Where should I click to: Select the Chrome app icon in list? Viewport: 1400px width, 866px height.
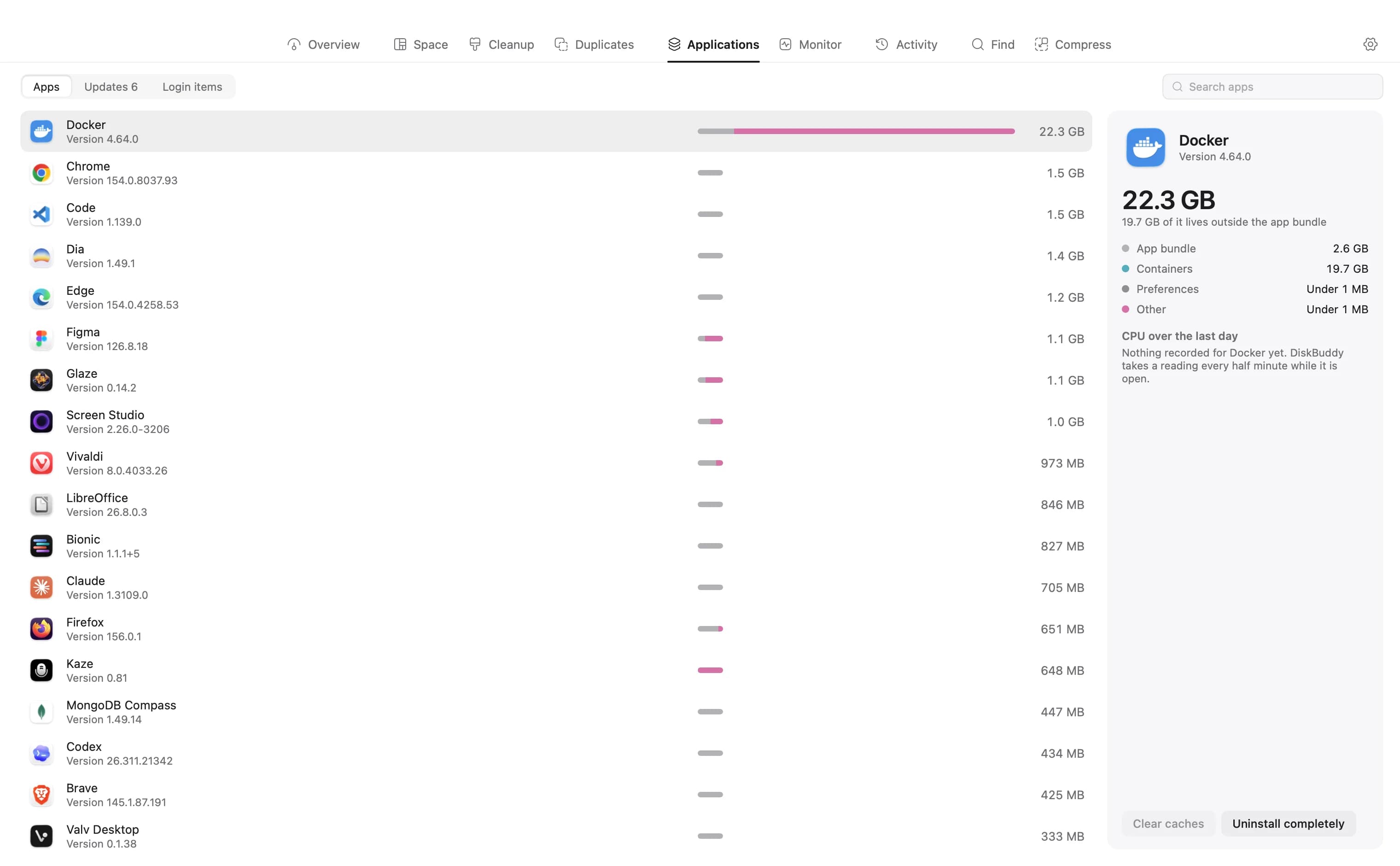41,172
